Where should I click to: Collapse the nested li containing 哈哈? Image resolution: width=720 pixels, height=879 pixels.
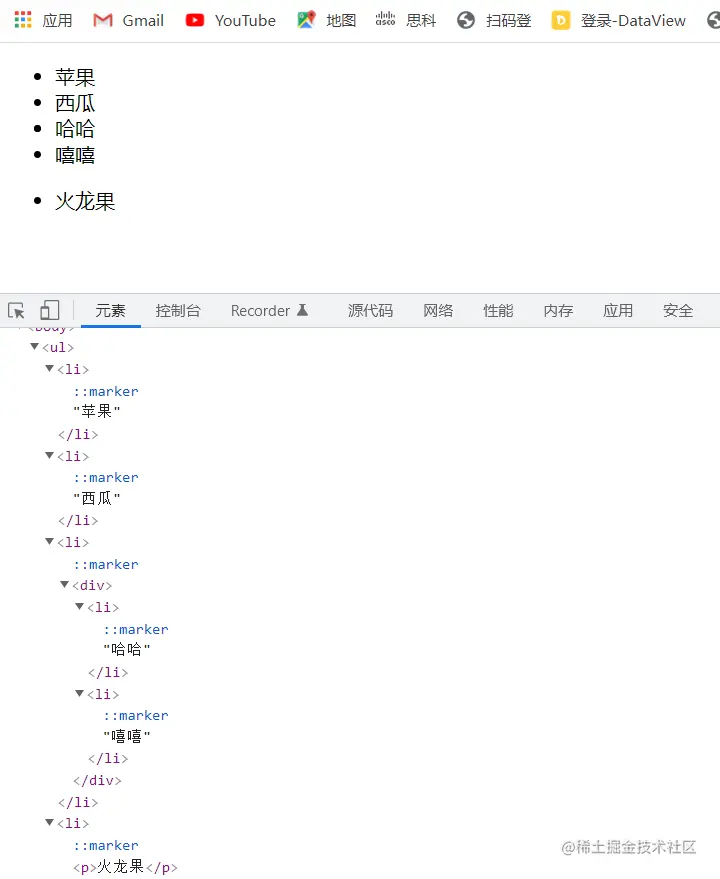click(80, 607)
